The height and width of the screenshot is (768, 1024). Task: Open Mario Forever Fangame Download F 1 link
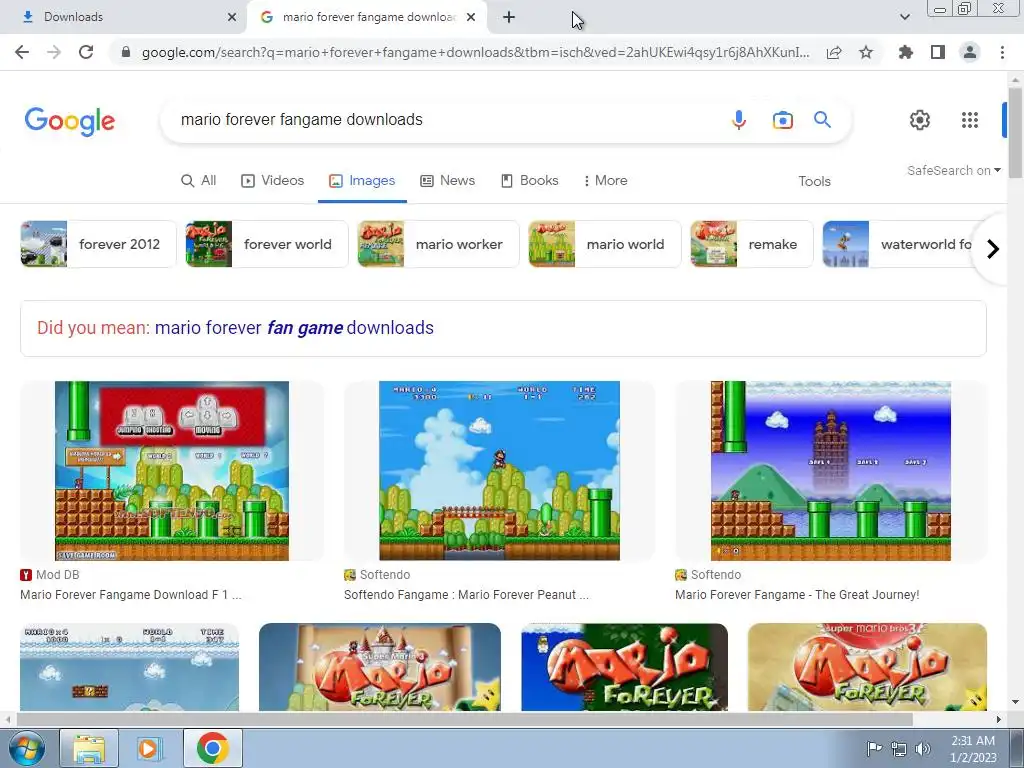131,595
